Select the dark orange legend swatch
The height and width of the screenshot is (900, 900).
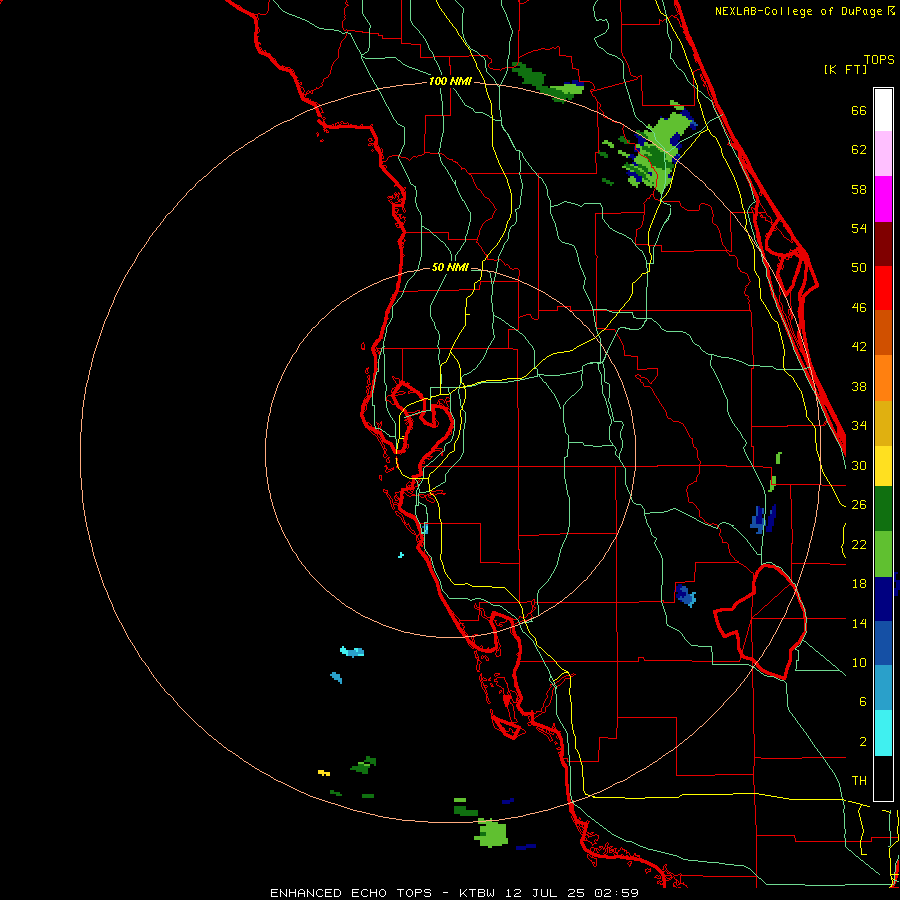[883, 332]
